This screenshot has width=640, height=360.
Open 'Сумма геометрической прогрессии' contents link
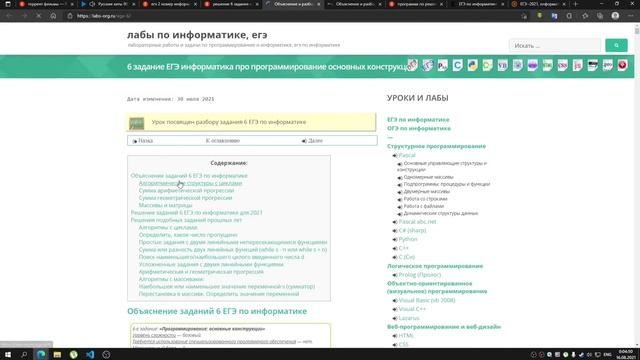pyautogui.click(x=185, y=198)
